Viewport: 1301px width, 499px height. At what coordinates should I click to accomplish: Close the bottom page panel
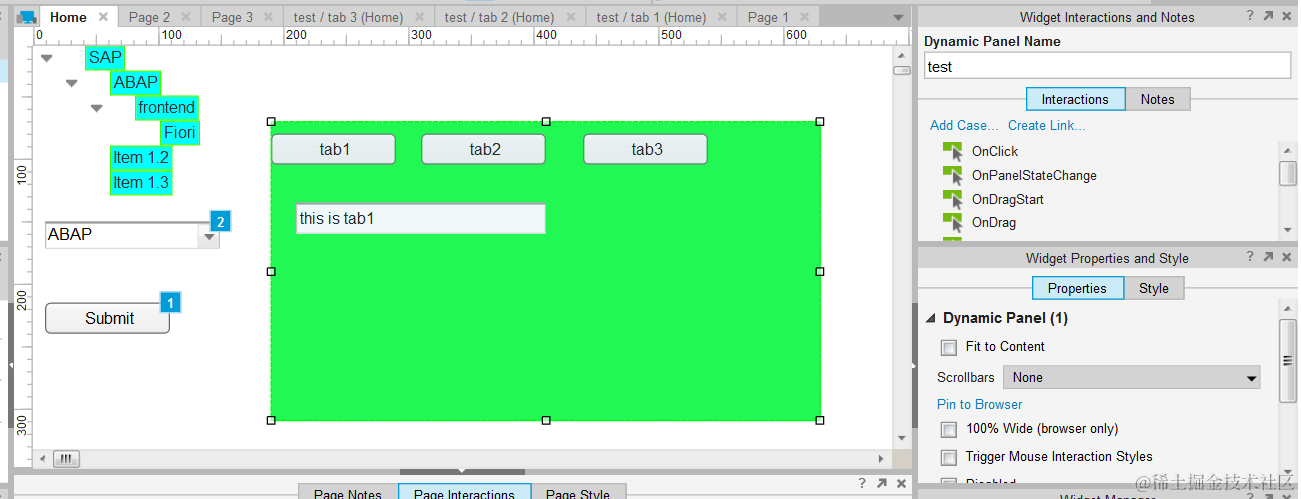901,483
